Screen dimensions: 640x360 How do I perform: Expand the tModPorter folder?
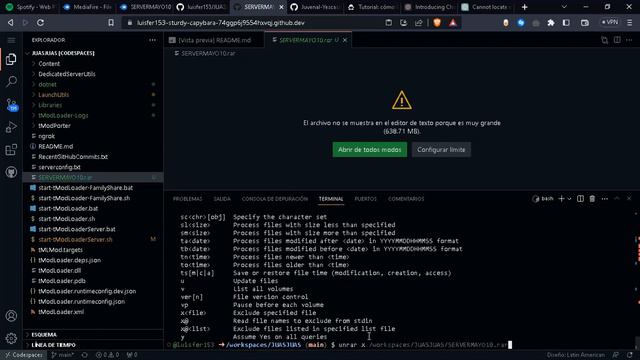54,126
